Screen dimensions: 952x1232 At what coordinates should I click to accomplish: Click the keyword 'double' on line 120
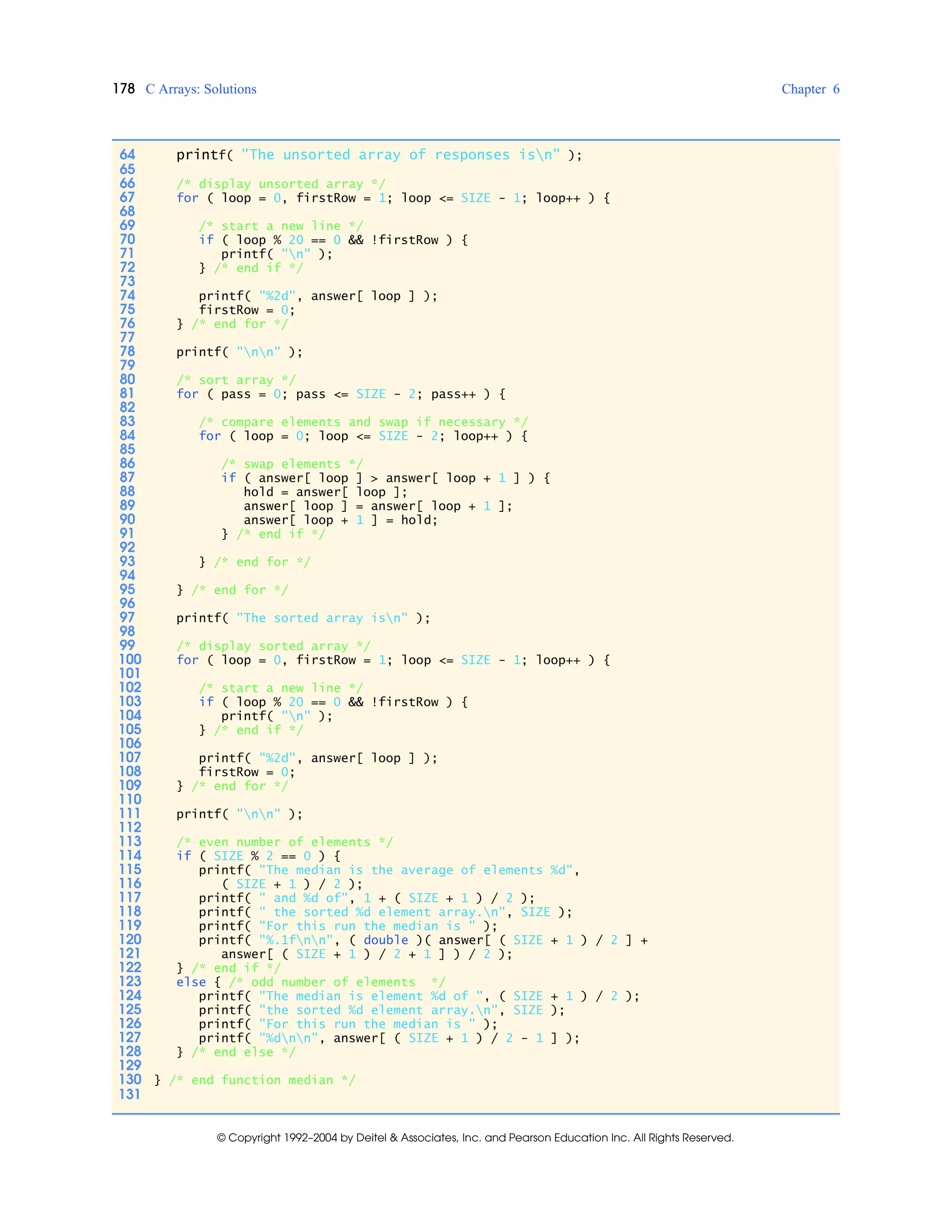(x=386, y=940)
